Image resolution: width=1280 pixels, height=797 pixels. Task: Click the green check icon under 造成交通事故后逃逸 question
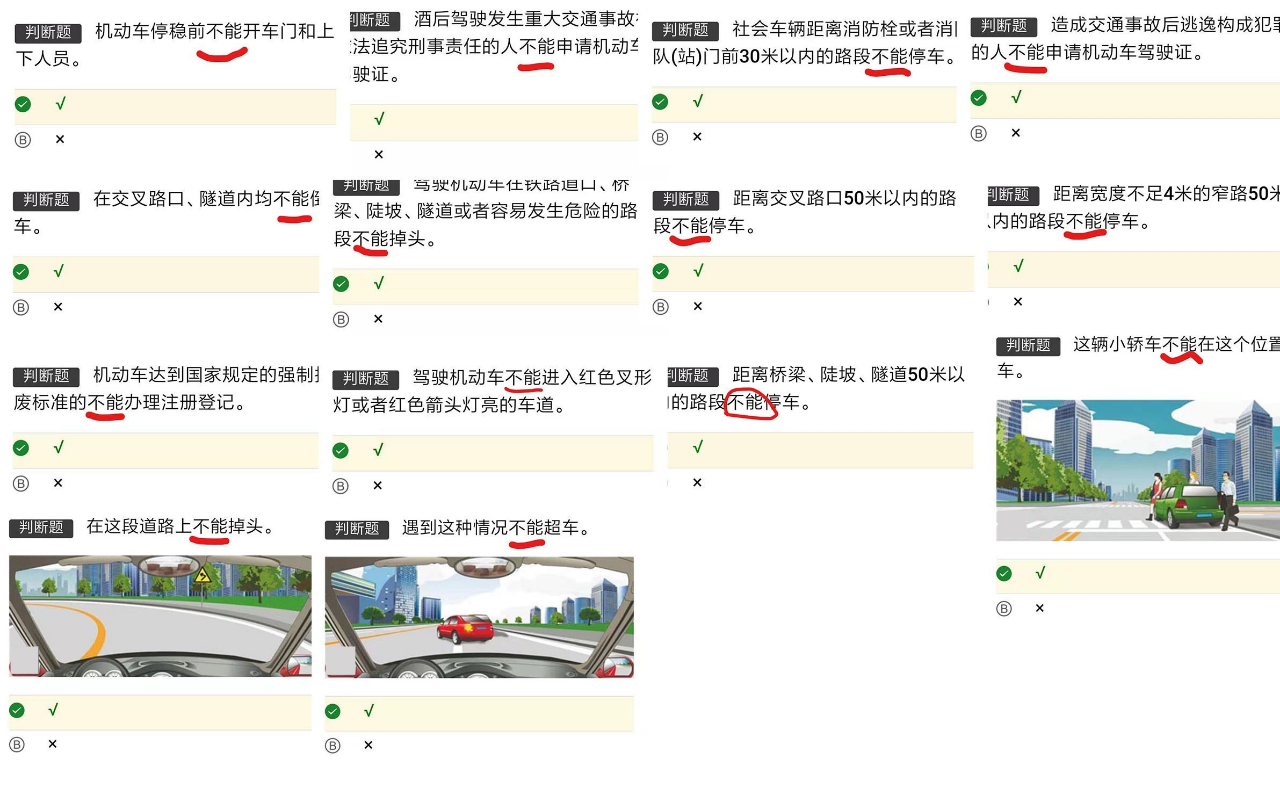pyautogui.click(x=978, y=97)
